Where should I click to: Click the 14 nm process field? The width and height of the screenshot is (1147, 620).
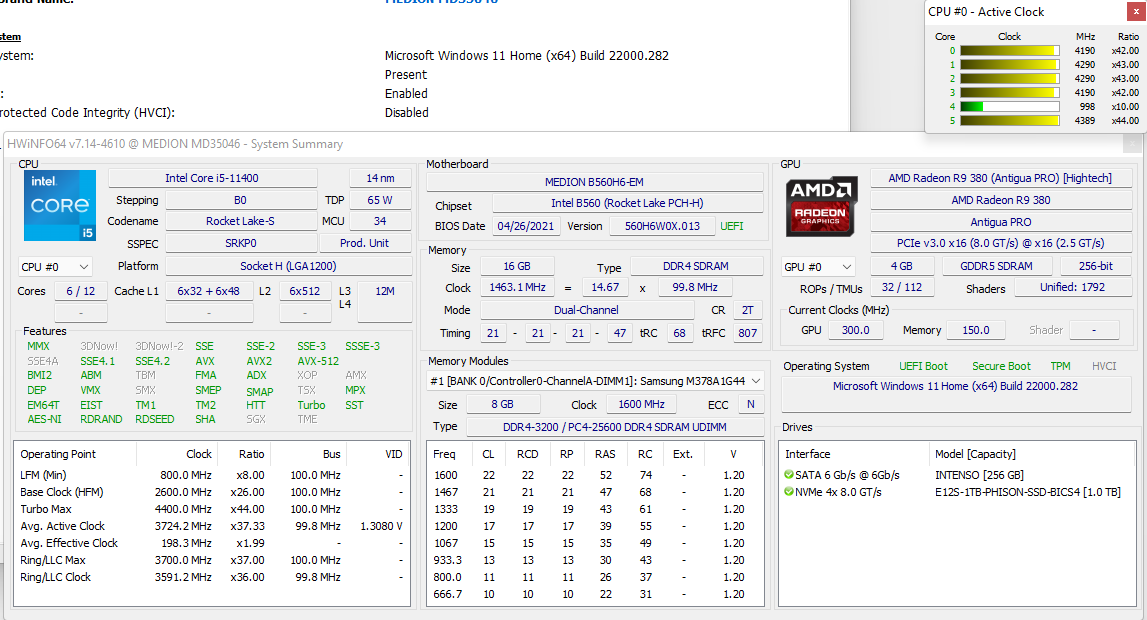pos(380,178)
